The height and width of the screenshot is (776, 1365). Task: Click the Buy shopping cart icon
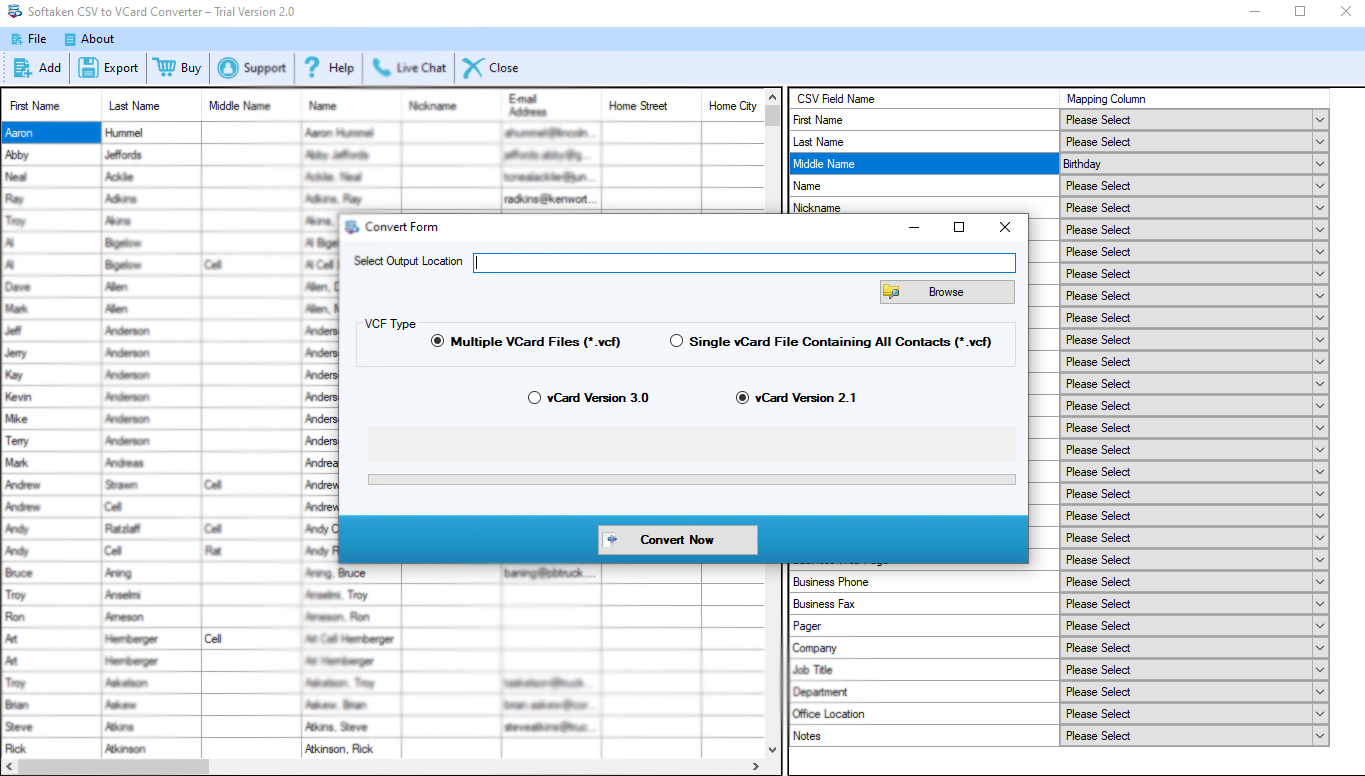(x=164, y=68)
